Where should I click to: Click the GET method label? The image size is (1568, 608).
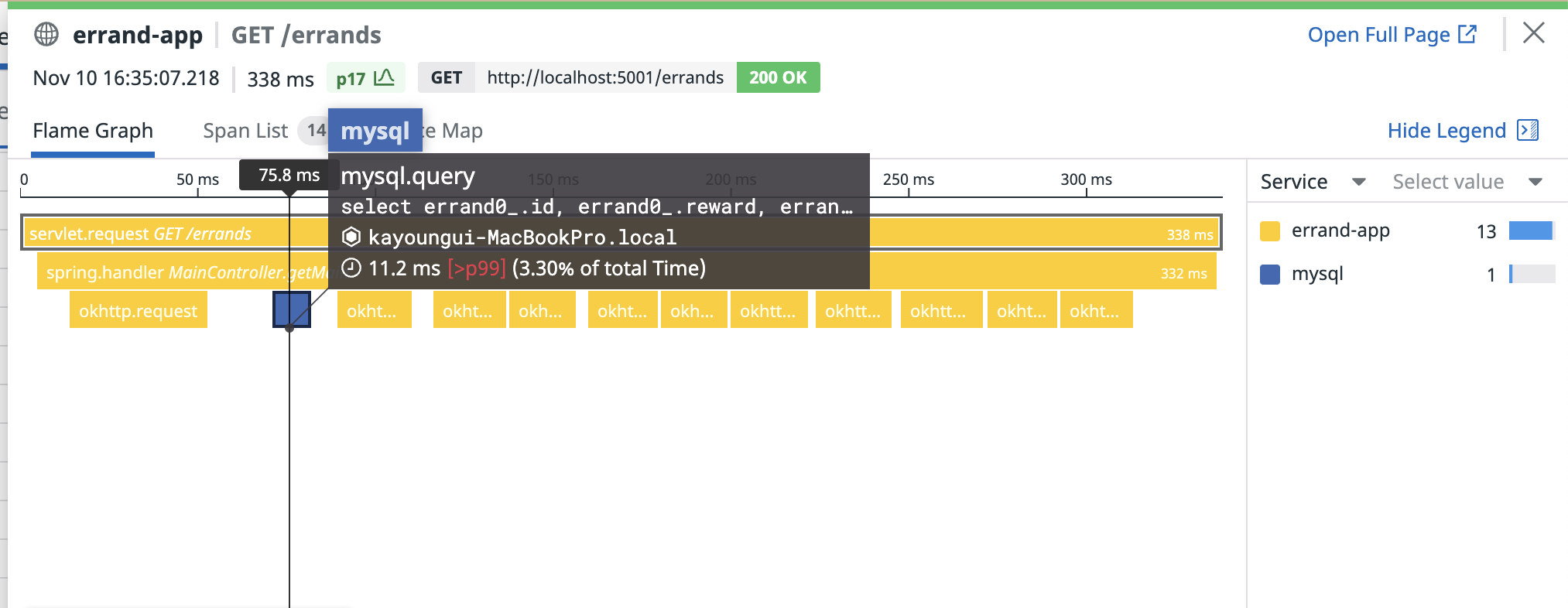(447, 77)
